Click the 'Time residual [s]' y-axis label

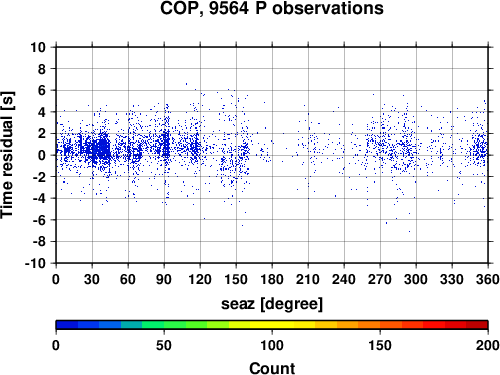[7, 155]
